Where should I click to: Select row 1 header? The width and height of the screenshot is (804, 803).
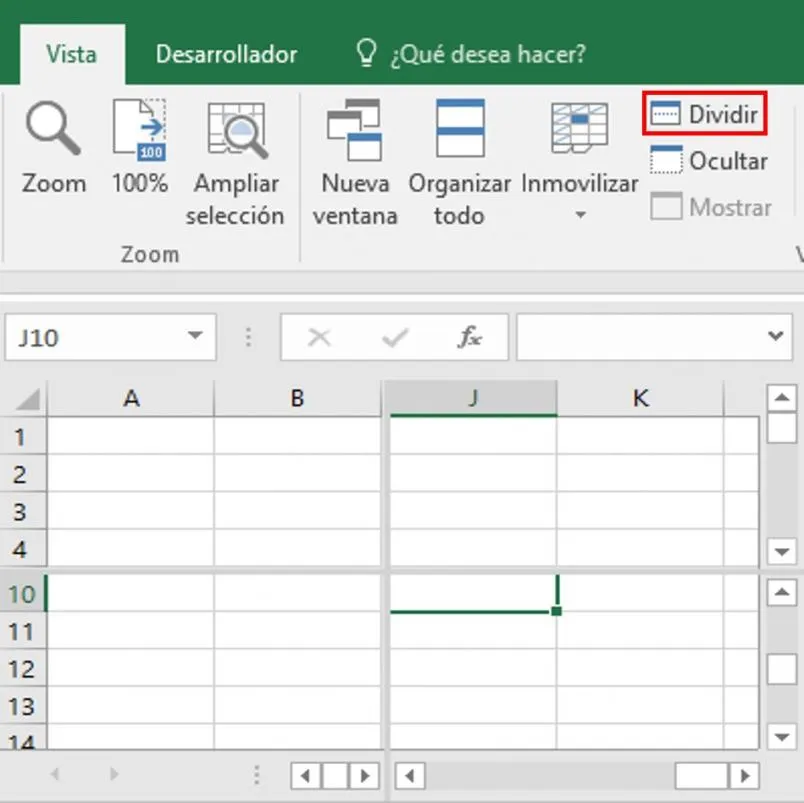click(21, 436)
